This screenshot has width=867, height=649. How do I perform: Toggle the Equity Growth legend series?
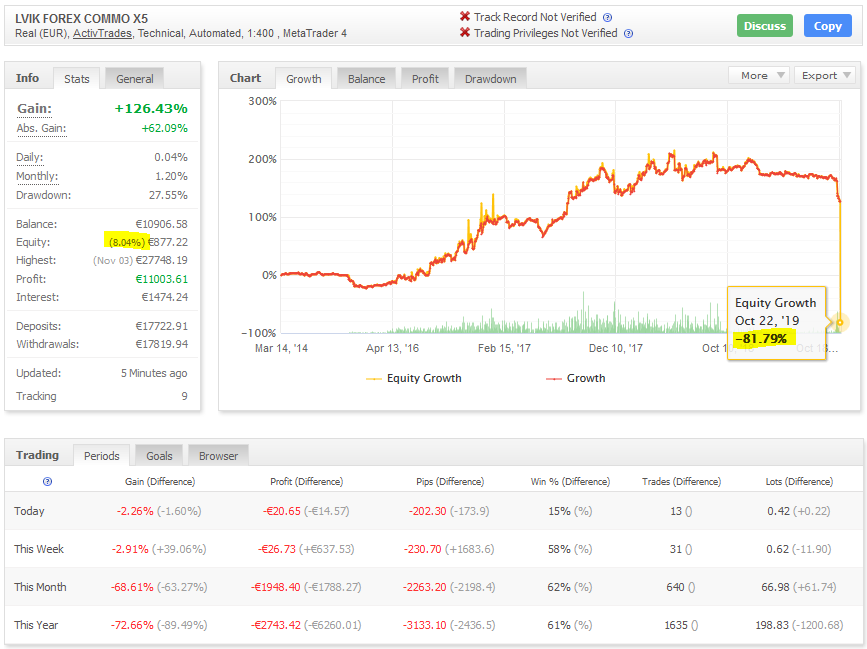414,378
